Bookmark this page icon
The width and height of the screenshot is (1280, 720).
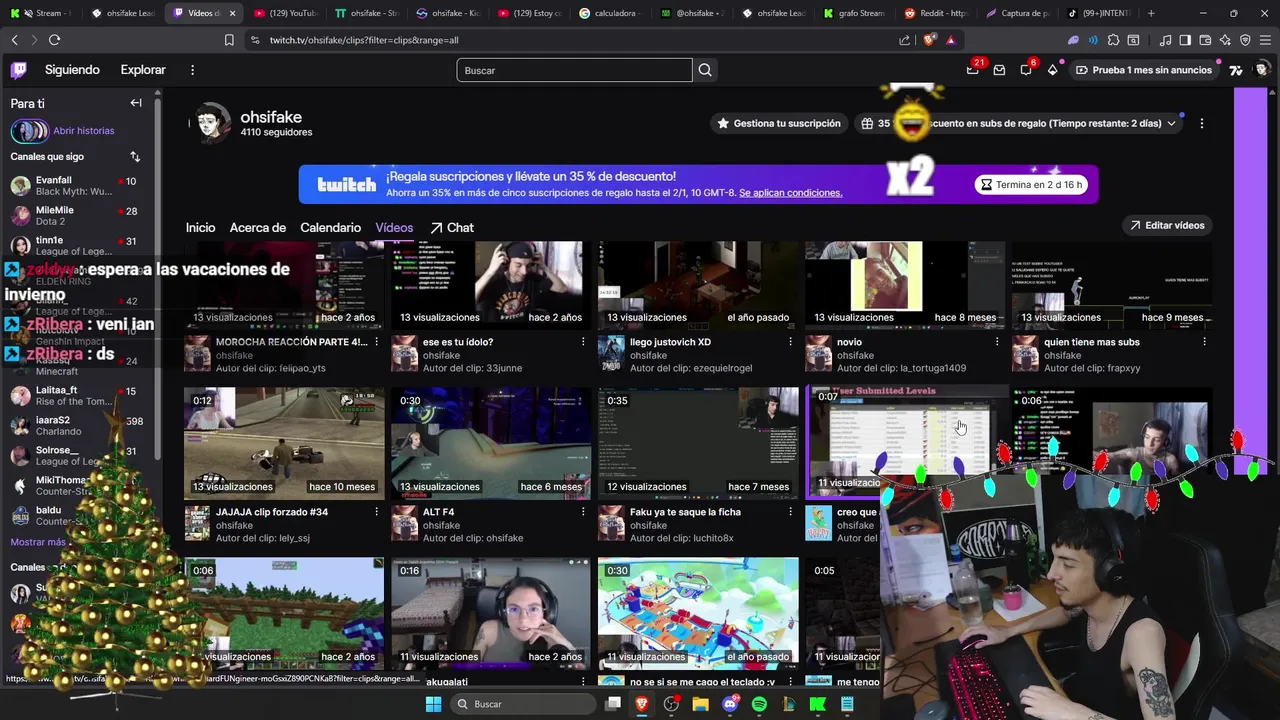(229, 40)
